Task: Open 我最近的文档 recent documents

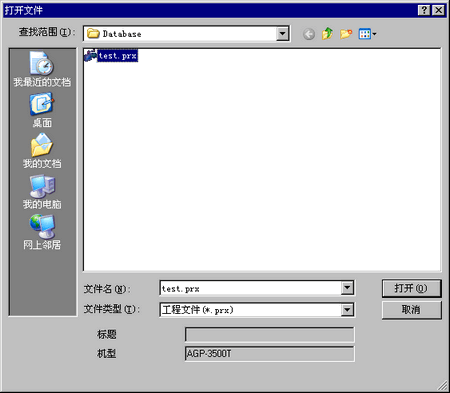Action: pos(42,69)
